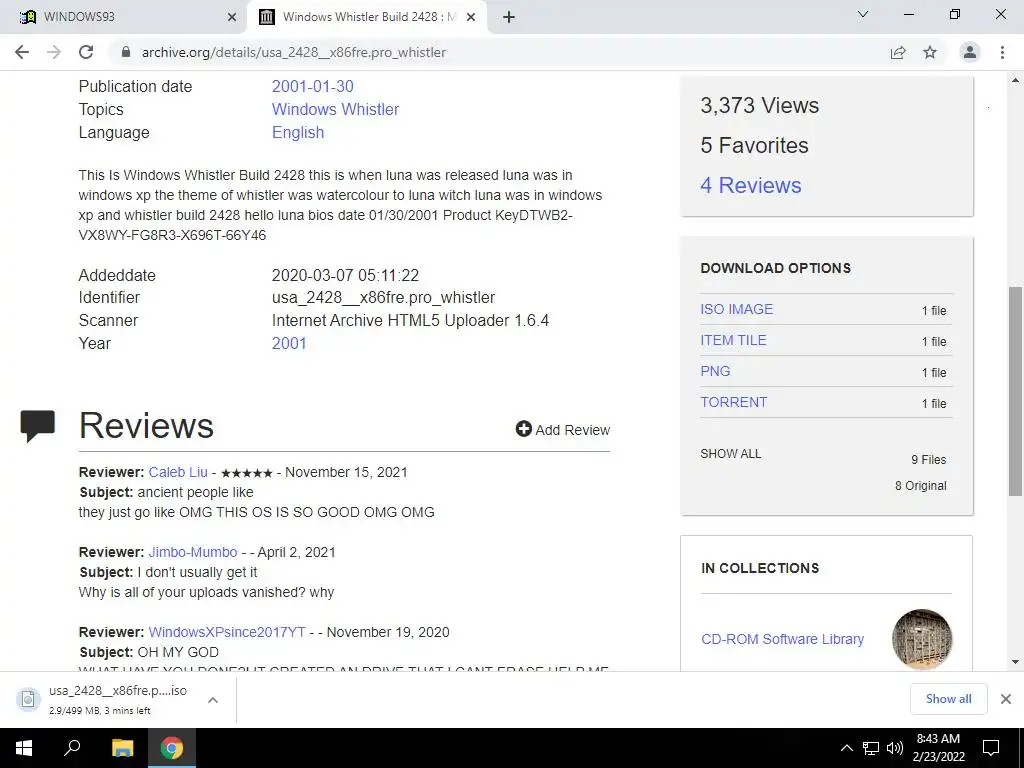The image size is (1024, 768).
Task: Open the 2001-01-30 publication date link
Action: [x=312, y=86]
